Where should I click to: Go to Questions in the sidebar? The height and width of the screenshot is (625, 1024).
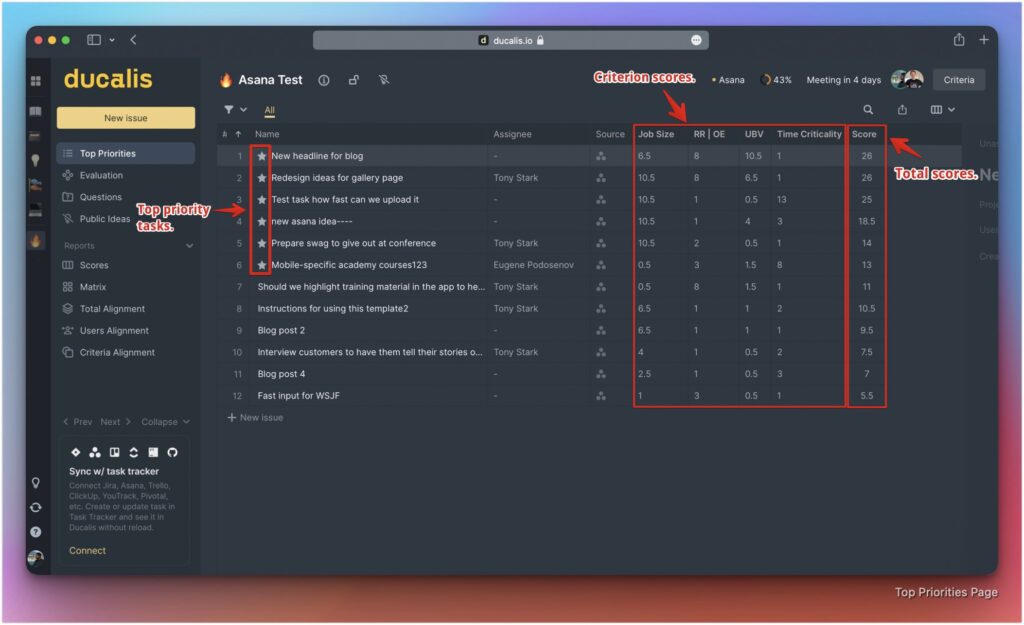pyautogui.click(x=100, y=197)
